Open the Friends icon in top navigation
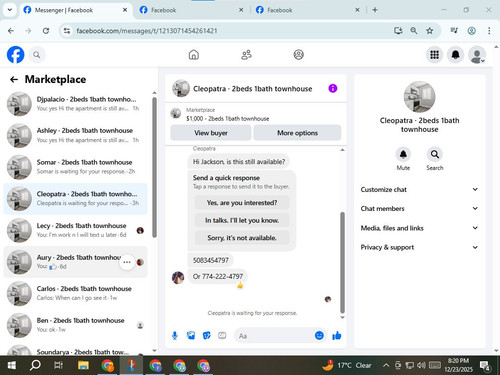This screenshot has height=375, width=500. point(246,55)
